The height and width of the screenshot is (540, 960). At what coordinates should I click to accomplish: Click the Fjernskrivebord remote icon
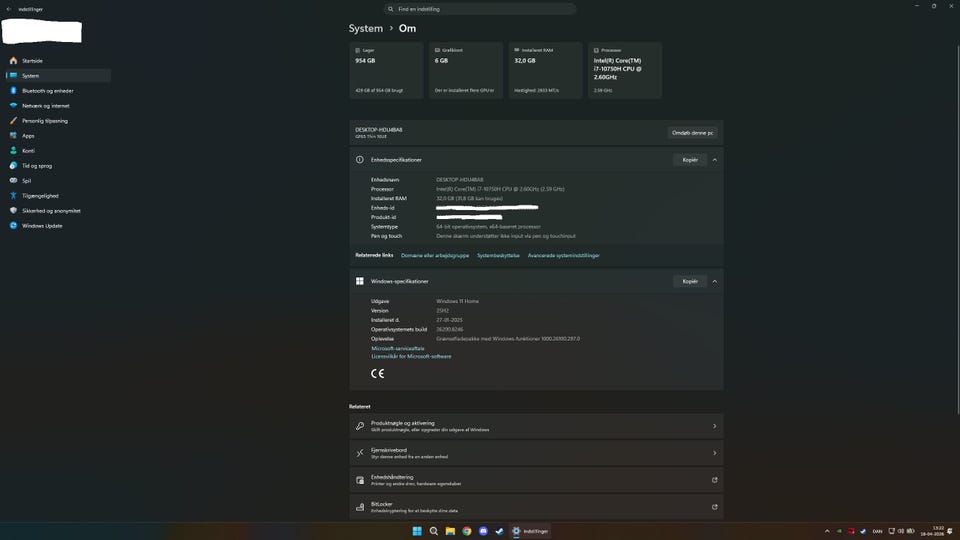click(x=360, y=453)
